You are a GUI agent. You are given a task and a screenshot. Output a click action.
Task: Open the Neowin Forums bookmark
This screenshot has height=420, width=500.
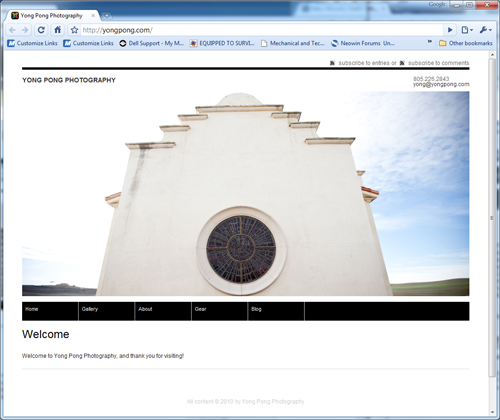[363, 43]
